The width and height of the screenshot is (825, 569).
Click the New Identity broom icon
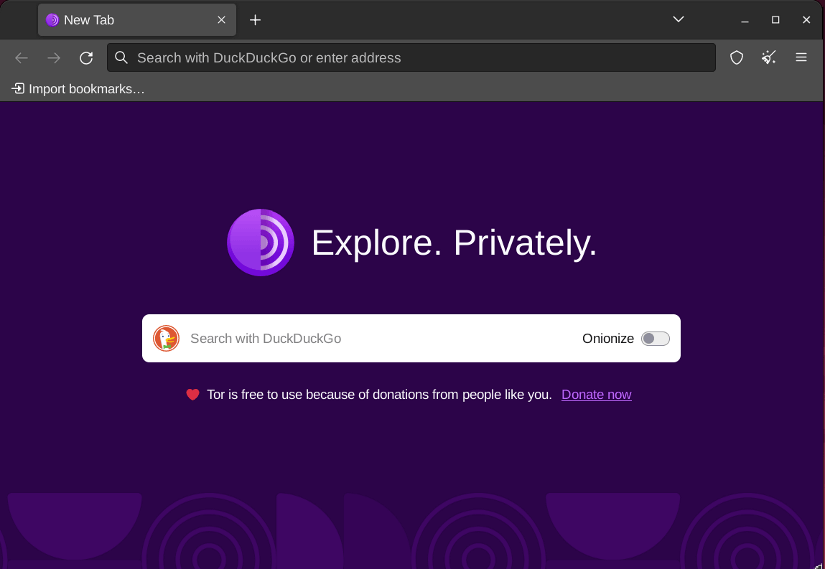click(769, 57)
